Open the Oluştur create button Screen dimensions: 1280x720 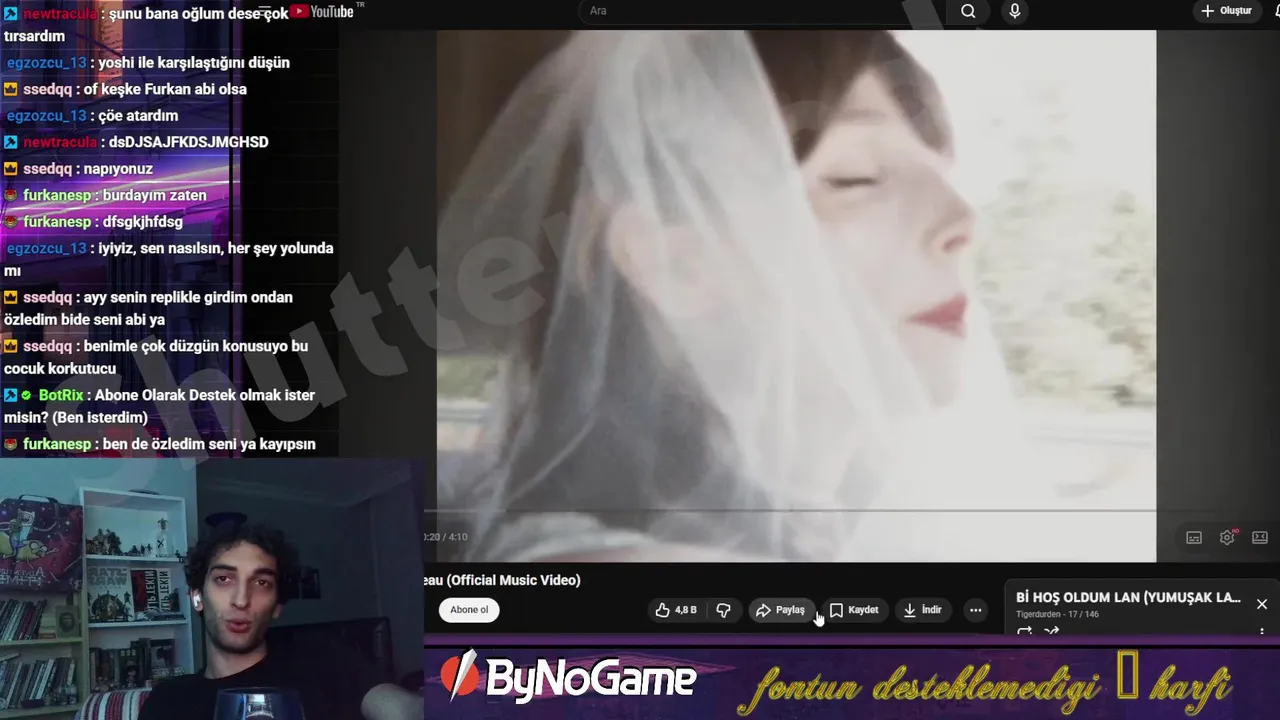(1226, 11)
